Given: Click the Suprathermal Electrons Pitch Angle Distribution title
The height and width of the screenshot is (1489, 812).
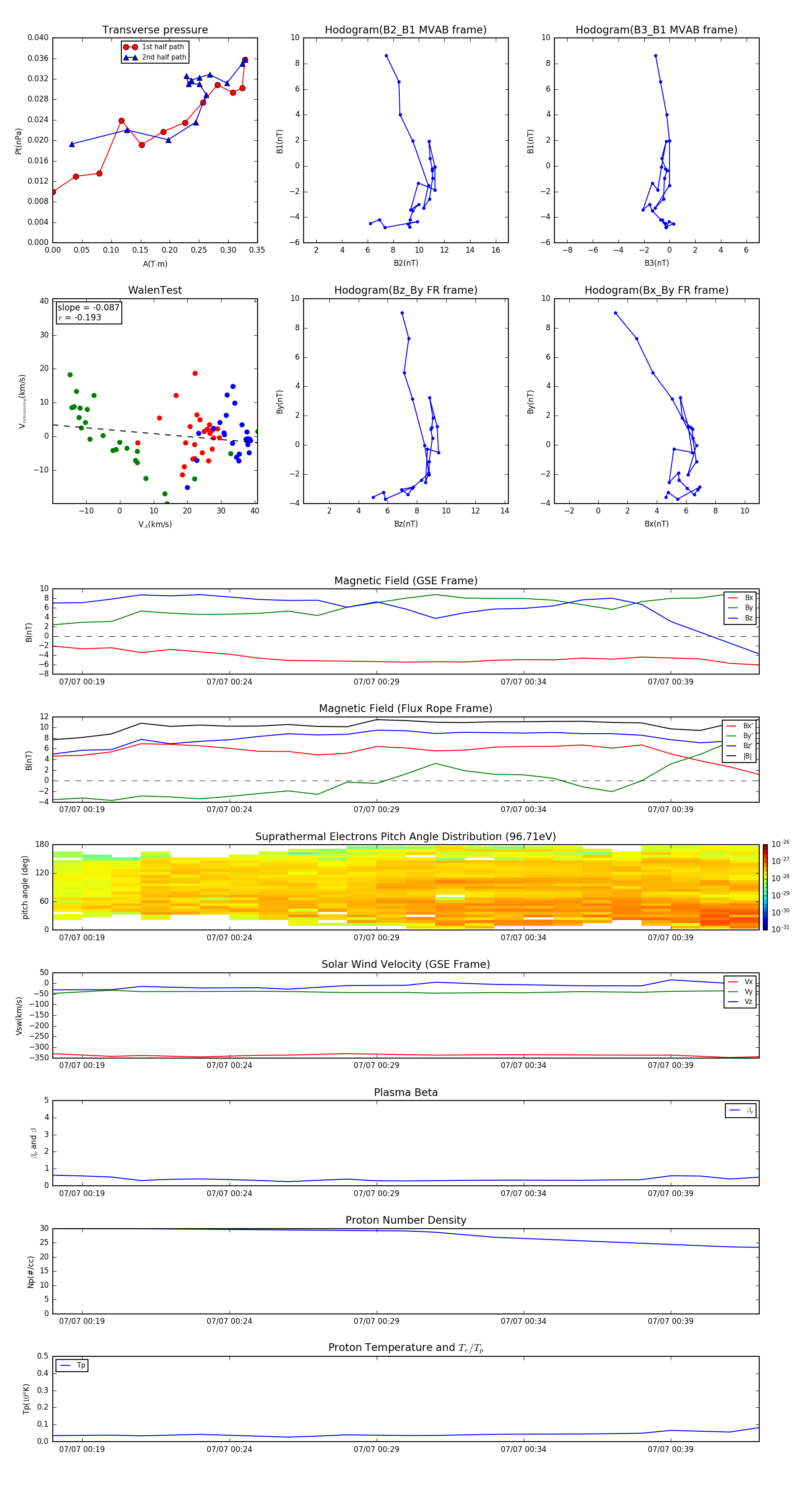Looking at the screenshot, I should (x=406, y=837).
